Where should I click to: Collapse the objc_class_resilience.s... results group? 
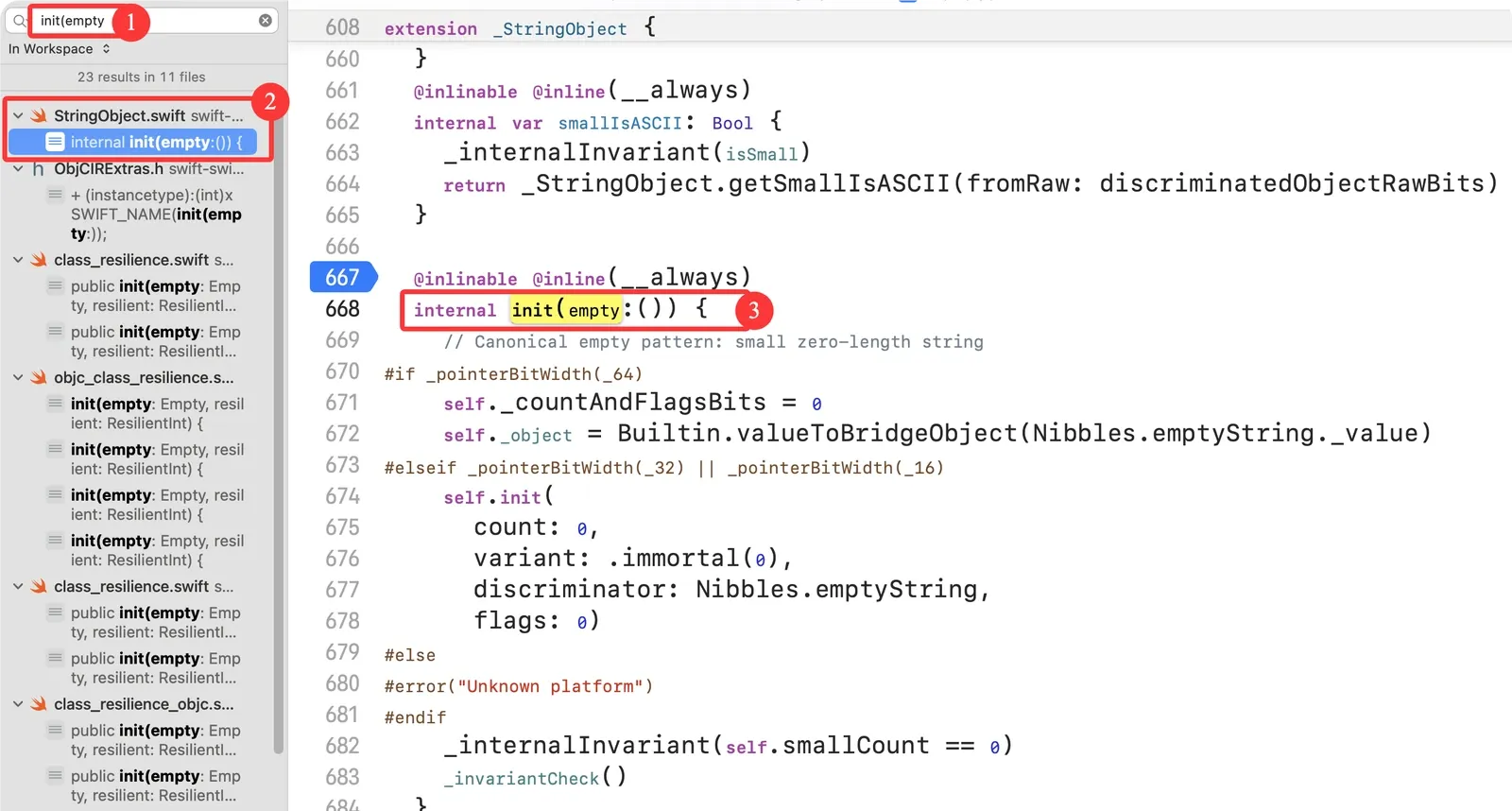click(x=18, y=377)
